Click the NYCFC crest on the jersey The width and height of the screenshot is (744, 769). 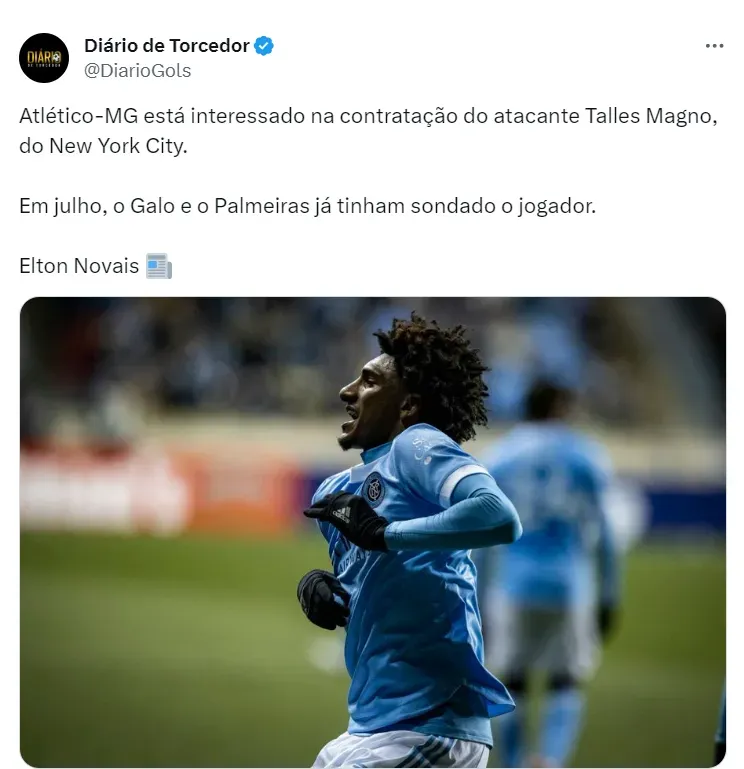coord(374,487)
